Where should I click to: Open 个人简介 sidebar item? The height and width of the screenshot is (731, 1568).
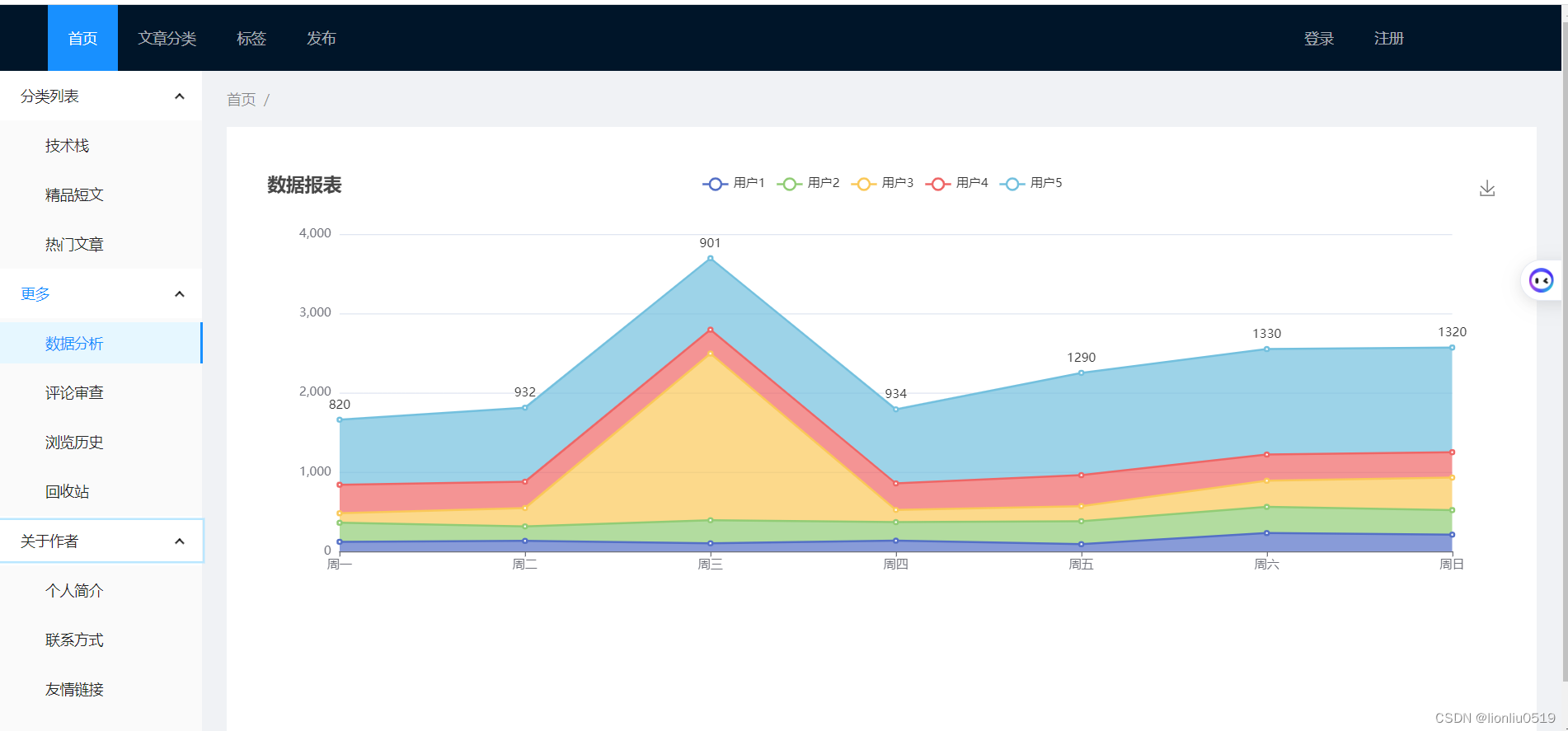pyautogui.click(x=101, y=591)
